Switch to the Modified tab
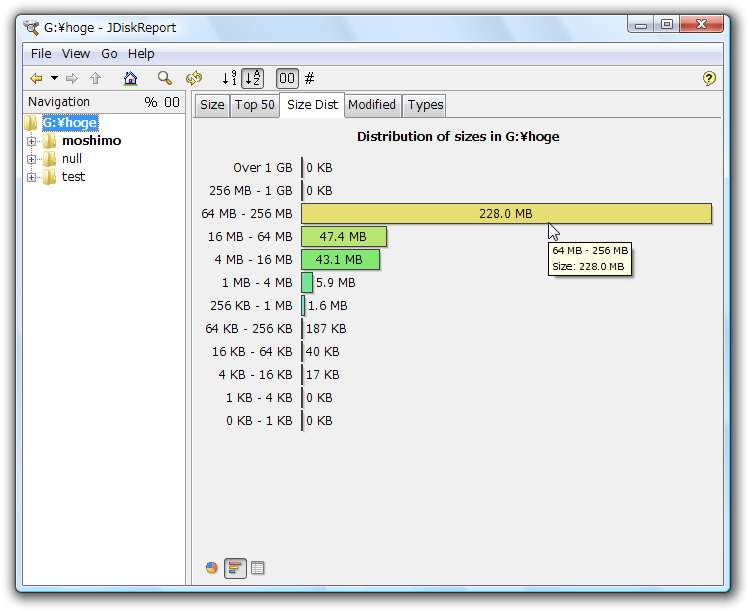Image resolution: width=748 pixels, height=610 pixels. 372,105
